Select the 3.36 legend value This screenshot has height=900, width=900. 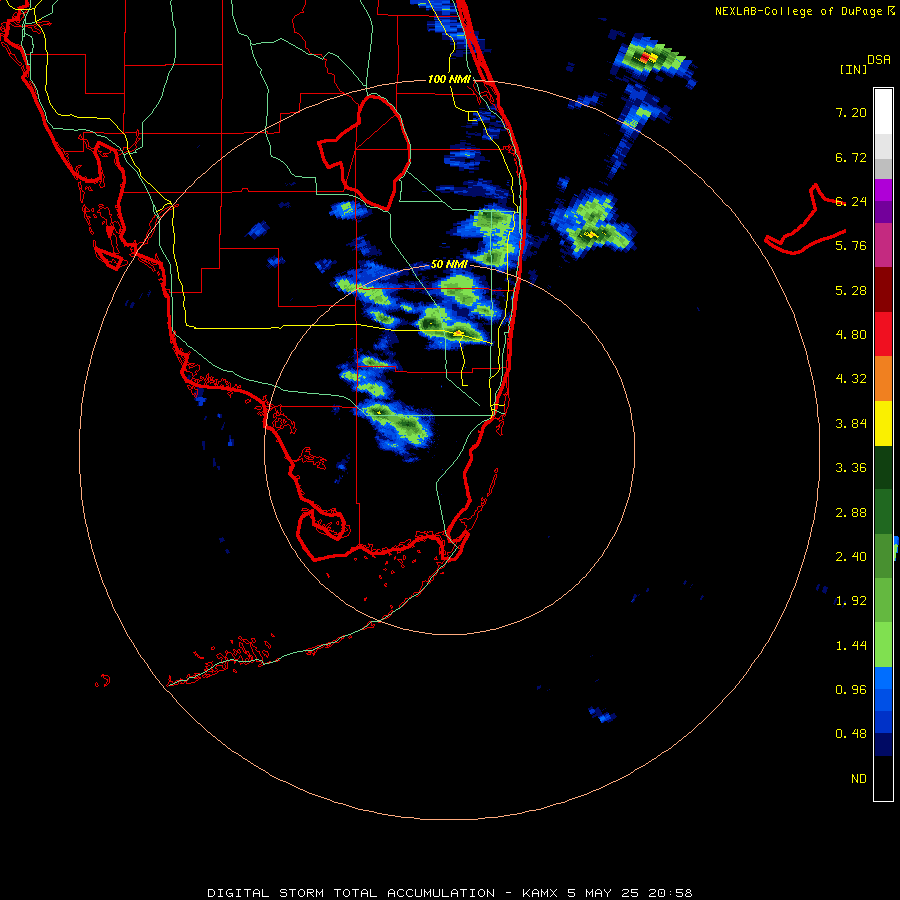pos(851,468)
